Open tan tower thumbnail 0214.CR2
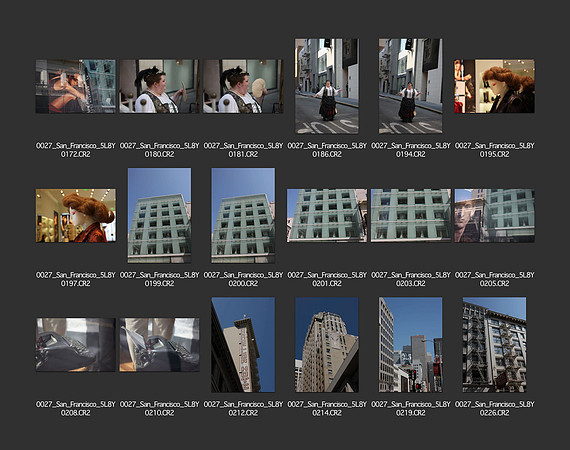This screenshot has height=450, width=570. tap(327, 345)
